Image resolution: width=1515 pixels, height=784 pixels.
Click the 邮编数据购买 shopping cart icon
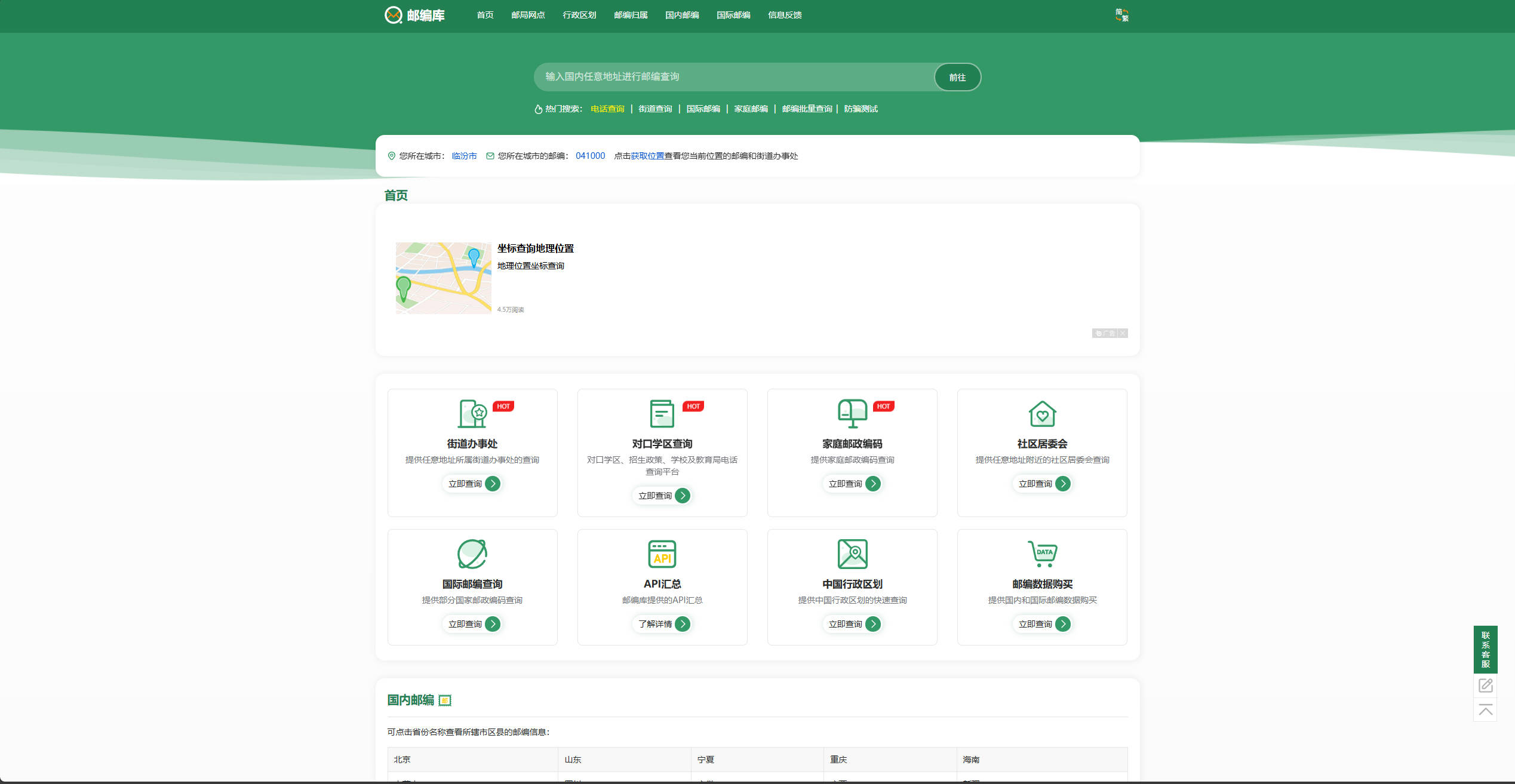coord(1043,554)
